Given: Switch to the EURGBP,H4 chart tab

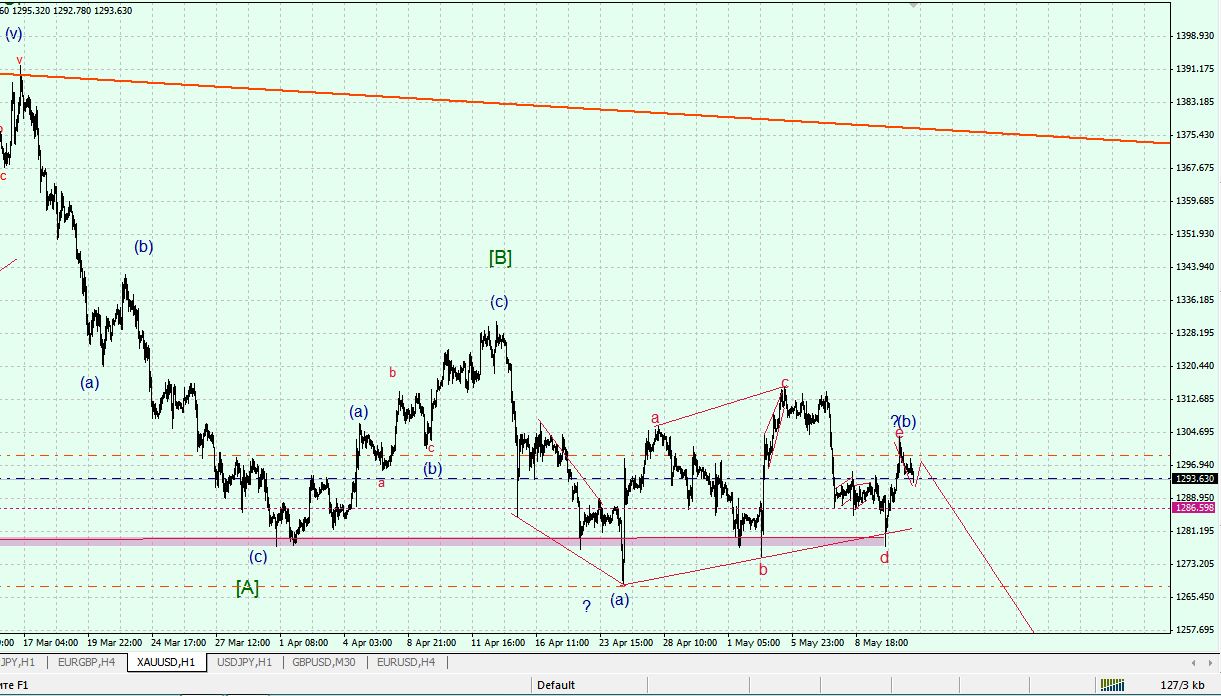Looking at the screenshot, I should pyautogui.click(x=86, y=662).
